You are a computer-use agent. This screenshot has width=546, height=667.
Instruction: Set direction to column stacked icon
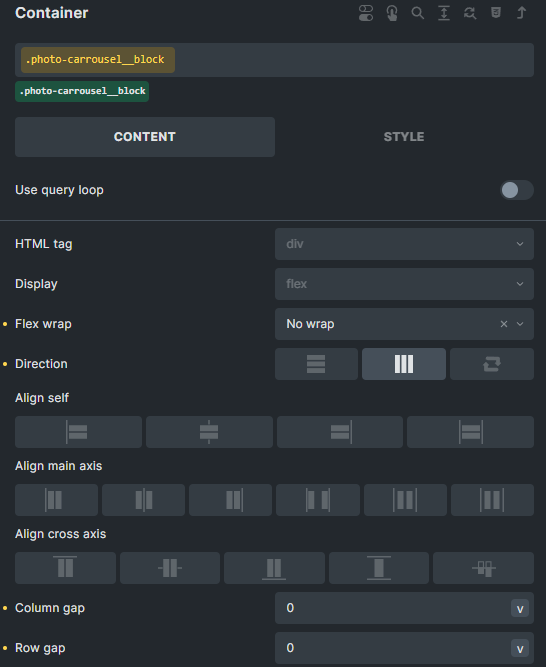(316, 364)
